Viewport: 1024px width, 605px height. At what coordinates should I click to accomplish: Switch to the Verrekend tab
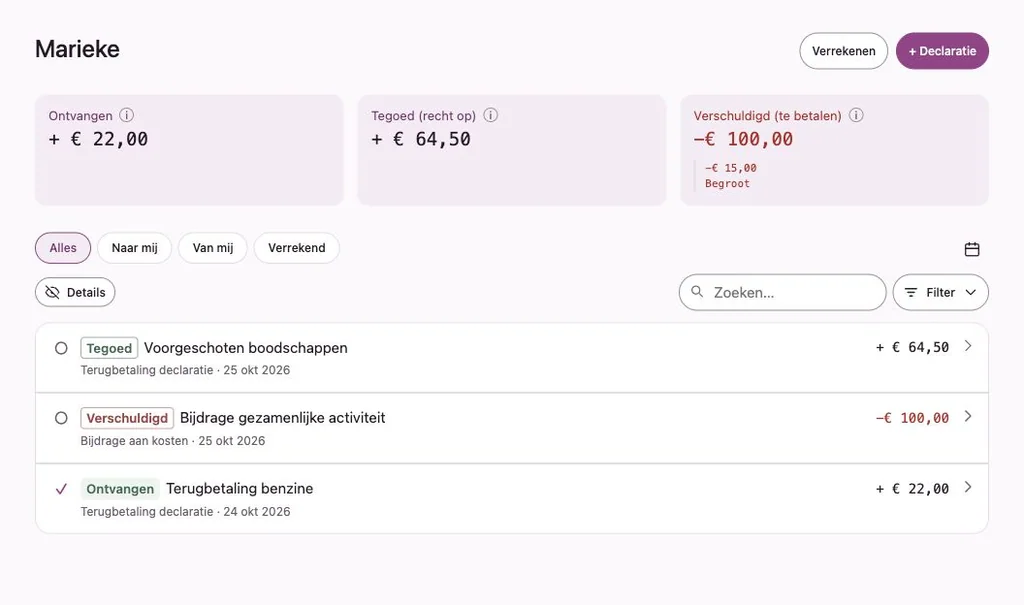coord(296,248)
